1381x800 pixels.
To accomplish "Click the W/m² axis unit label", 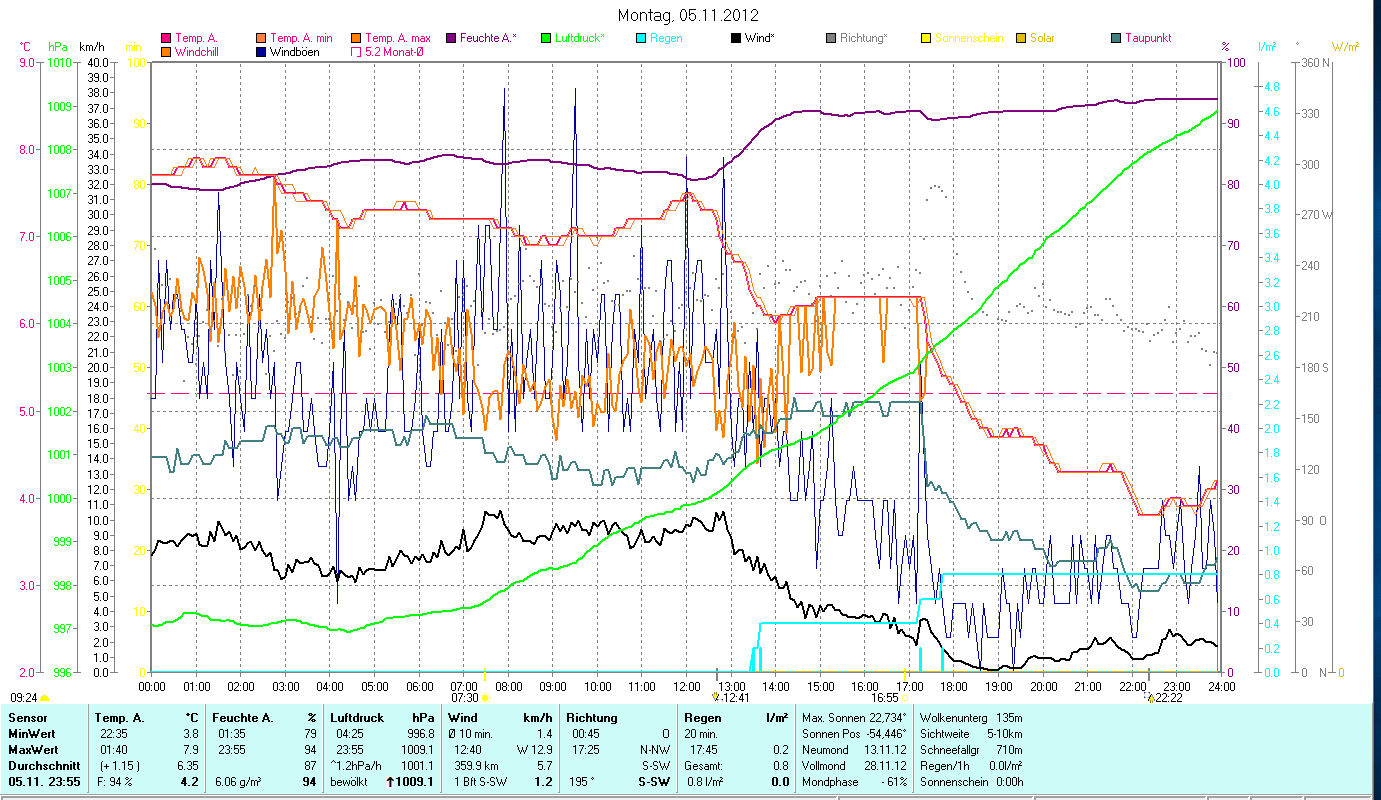I will pyautogui.click(x=1346, y=47).
